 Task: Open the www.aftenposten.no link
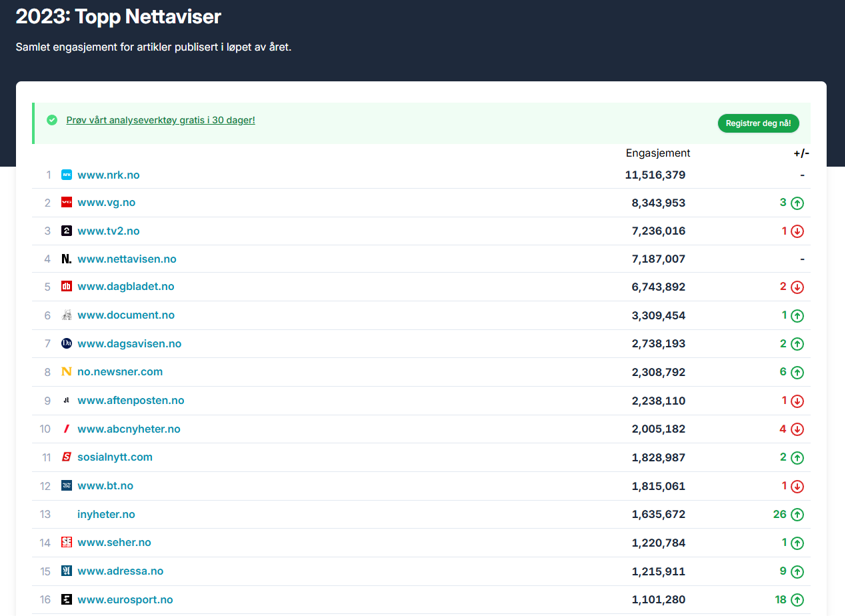coord(130,400)
